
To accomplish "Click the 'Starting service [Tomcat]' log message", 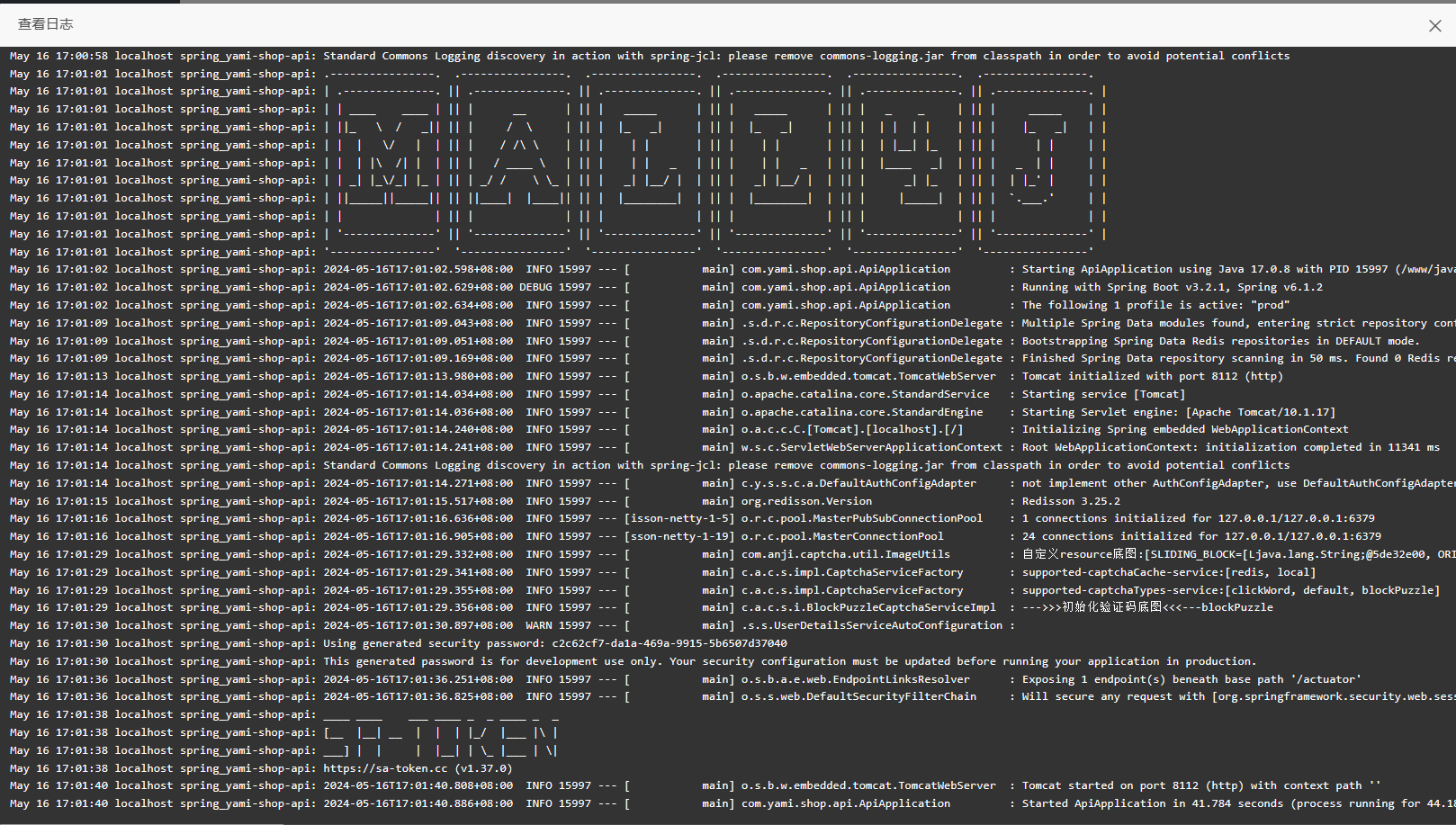I will click(x=1103, y=394).
